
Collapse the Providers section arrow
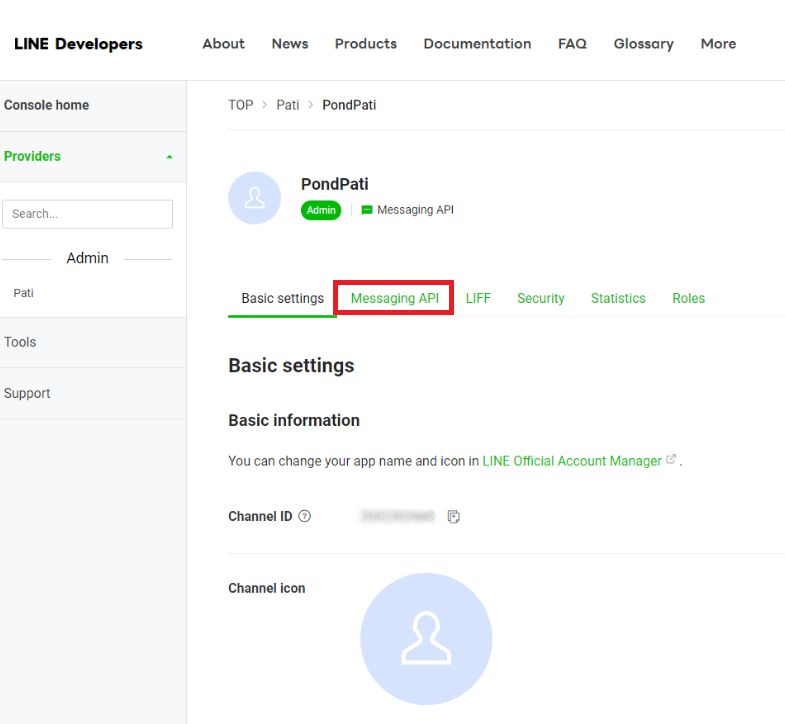click(x=169, y=157)
